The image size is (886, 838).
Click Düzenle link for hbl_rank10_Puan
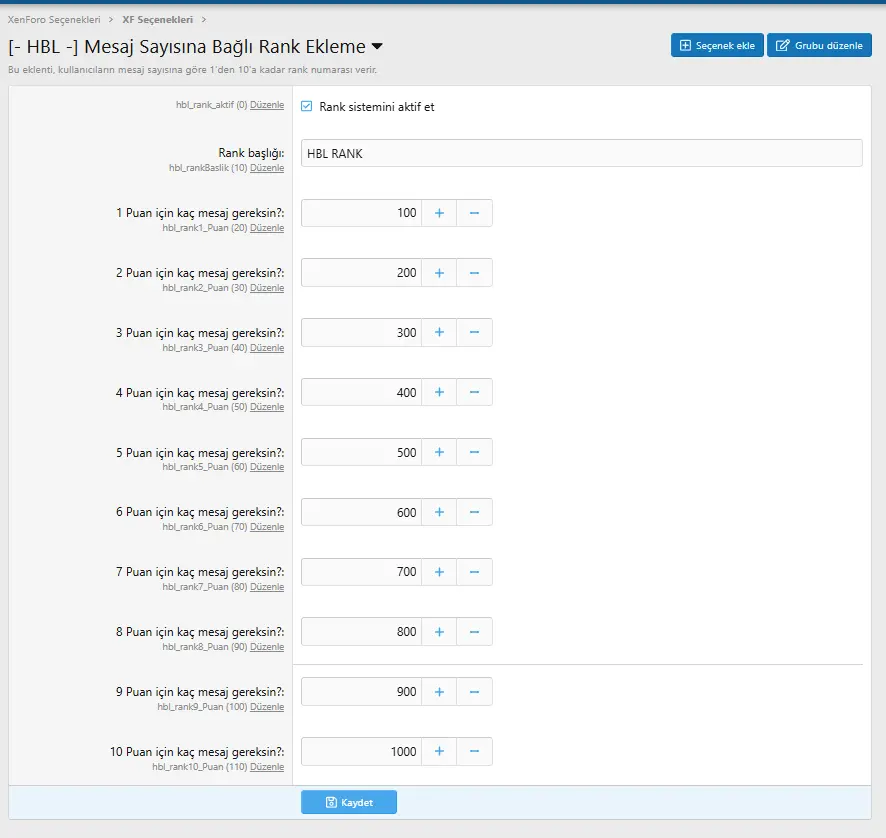coord(267,767)
